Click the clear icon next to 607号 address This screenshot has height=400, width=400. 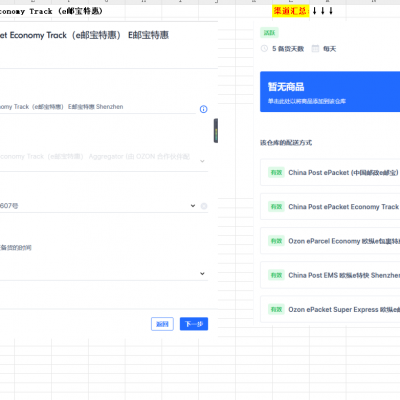204,206
